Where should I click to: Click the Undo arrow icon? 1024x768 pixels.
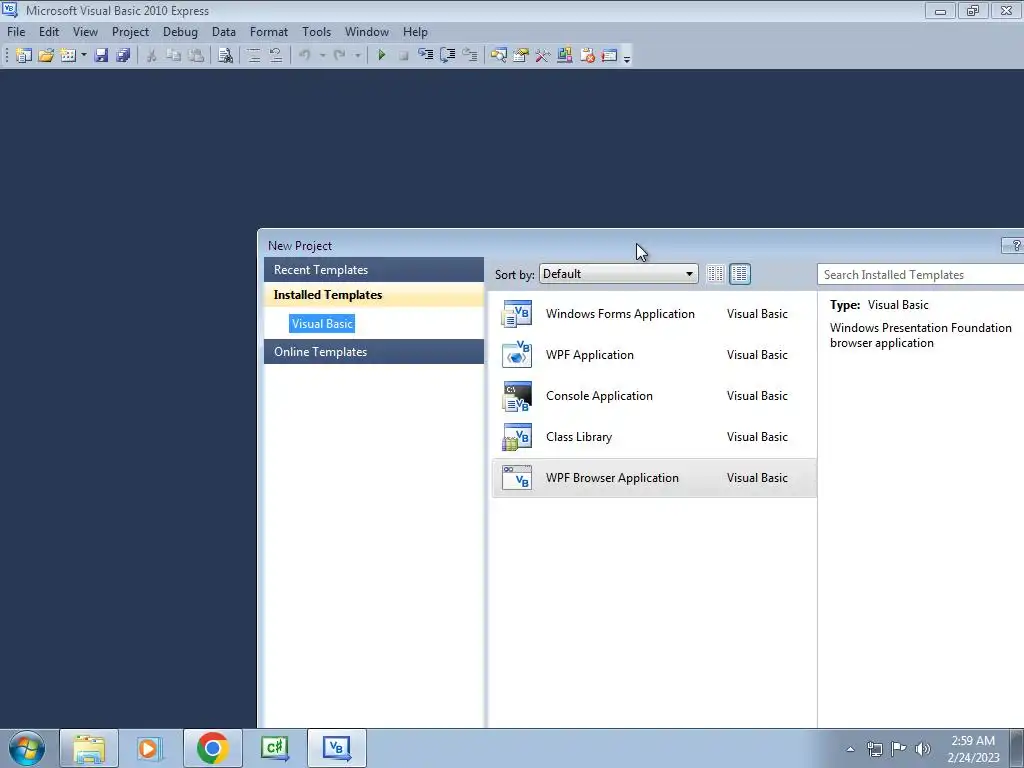pos(305,56)
